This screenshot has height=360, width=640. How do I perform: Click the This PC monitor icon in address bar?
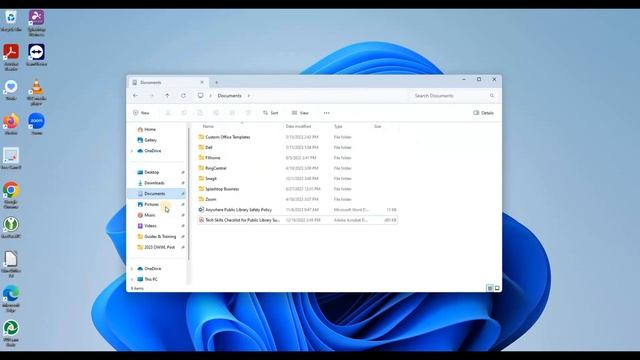[x=200, y=96]
